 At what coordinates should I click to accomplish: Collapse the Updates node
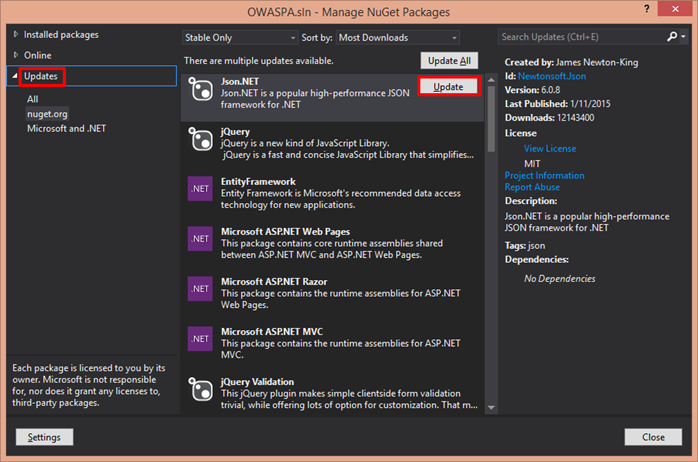pyautogui.click(x=15, y=76)
